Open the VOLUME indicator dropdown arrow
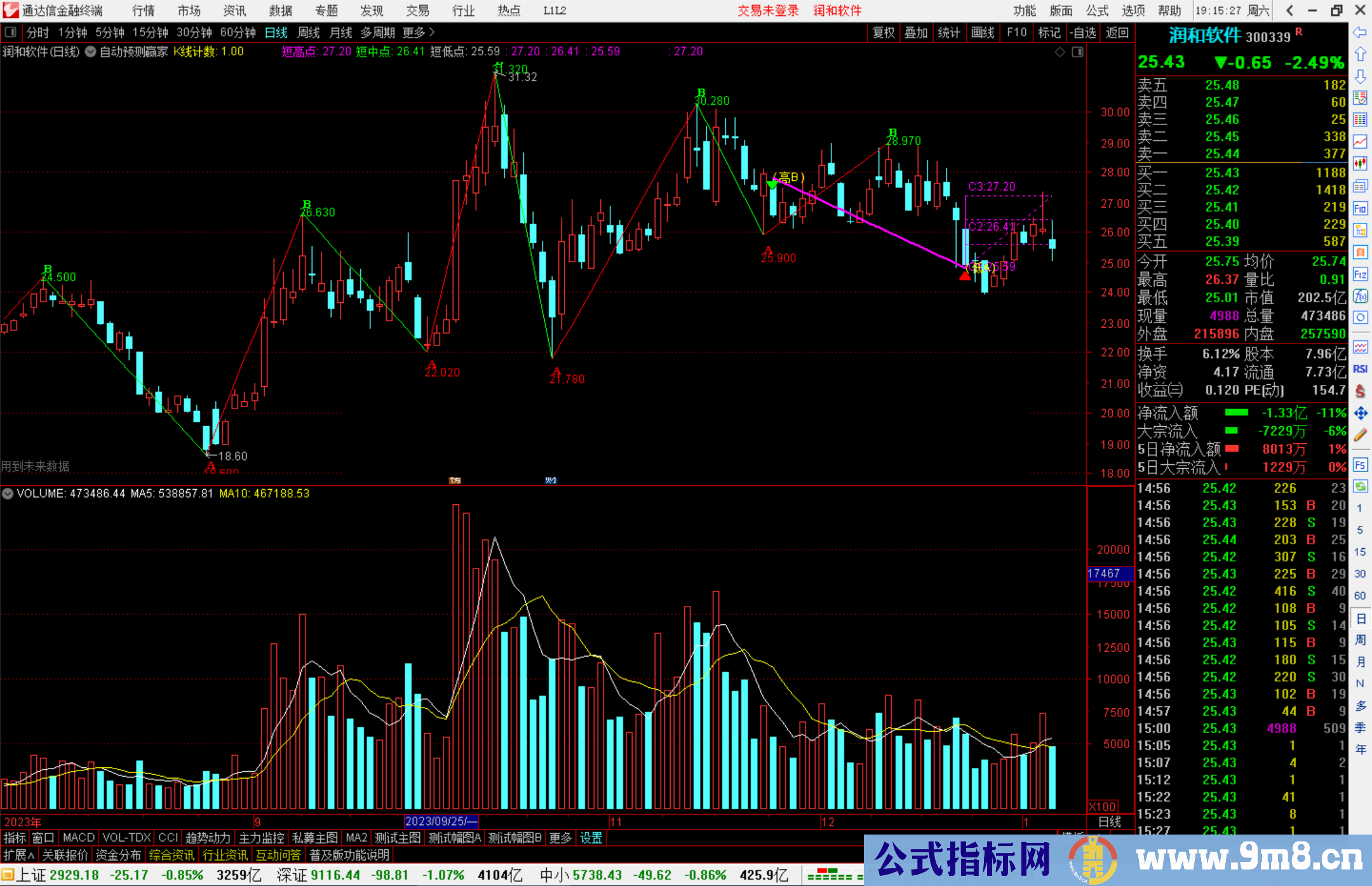The height and width of the screenshot is (886, 1372). 8,493
